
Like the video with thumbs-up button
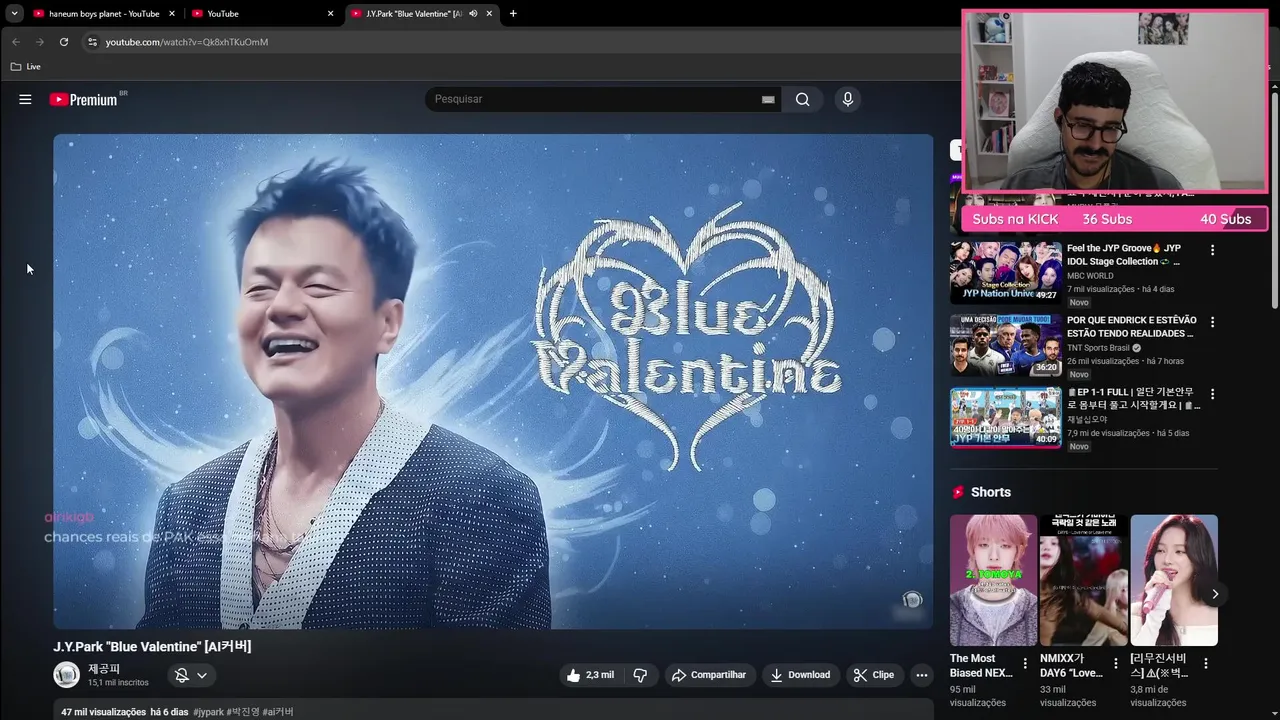click(589, 675)
